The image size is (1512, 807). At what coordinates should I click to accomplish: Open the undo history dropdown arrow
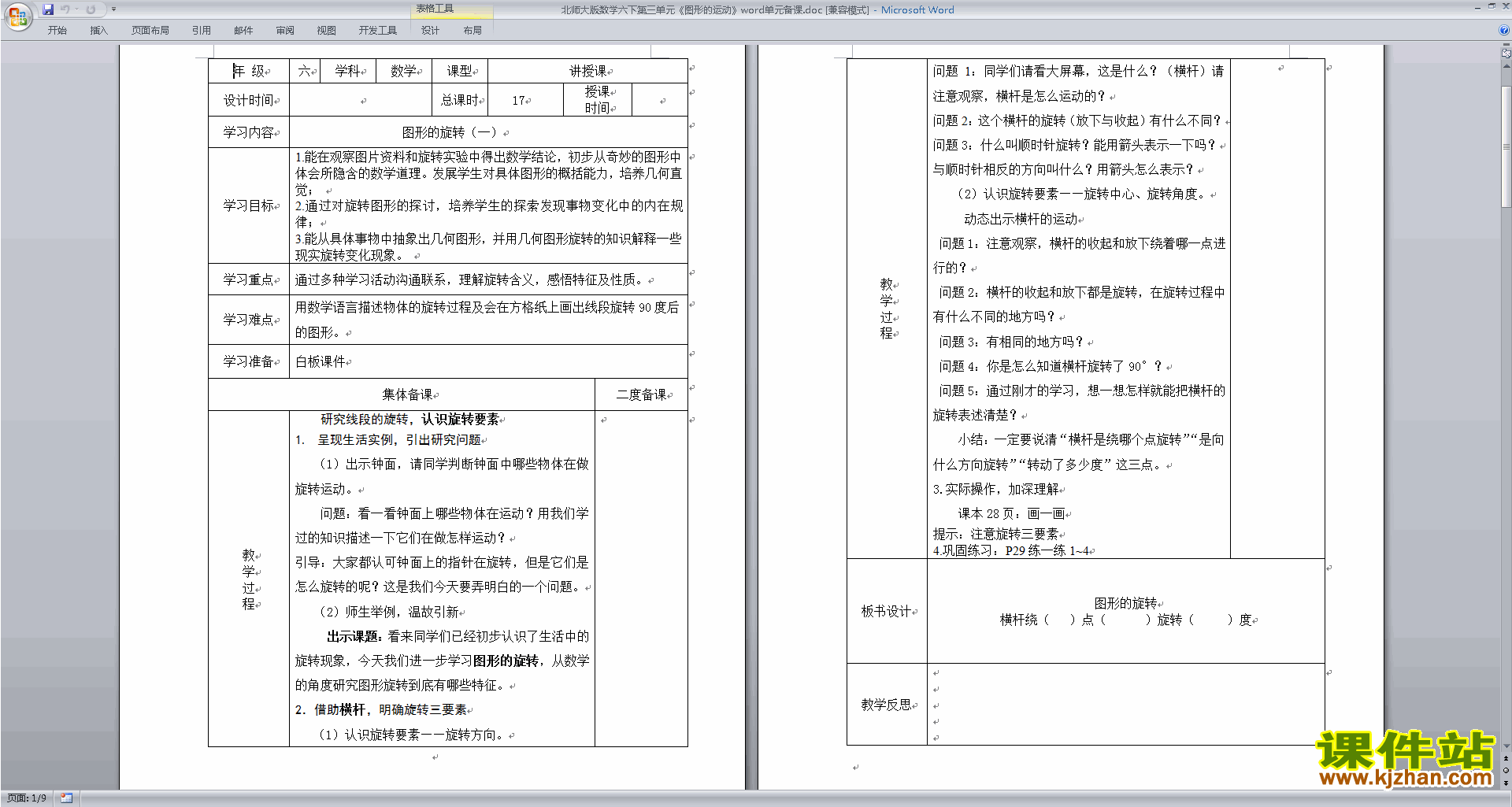click(x=76, y=9)
